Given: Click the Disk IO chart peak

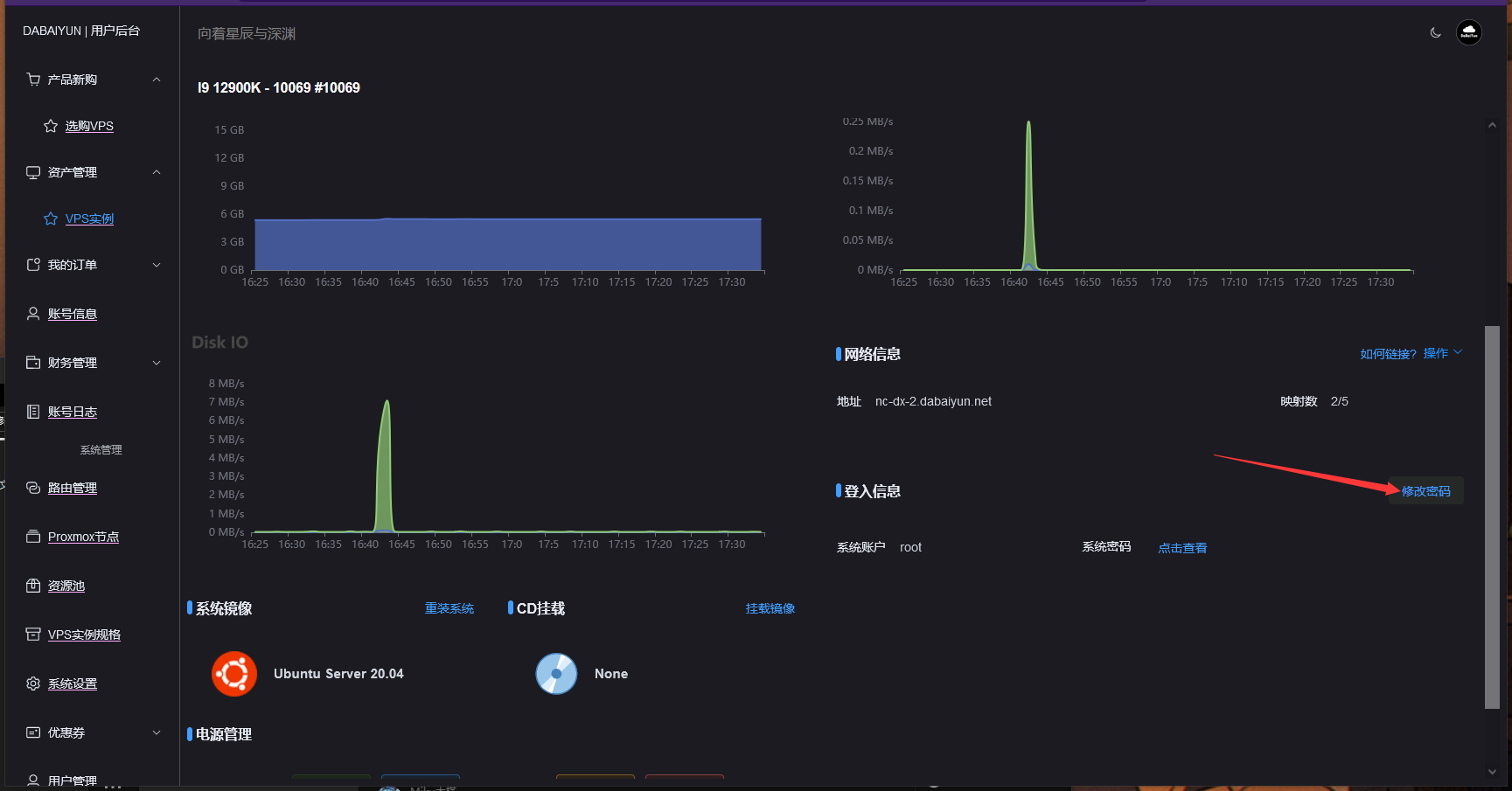Looking at the screenshot, I should click(x=387, y=404).
